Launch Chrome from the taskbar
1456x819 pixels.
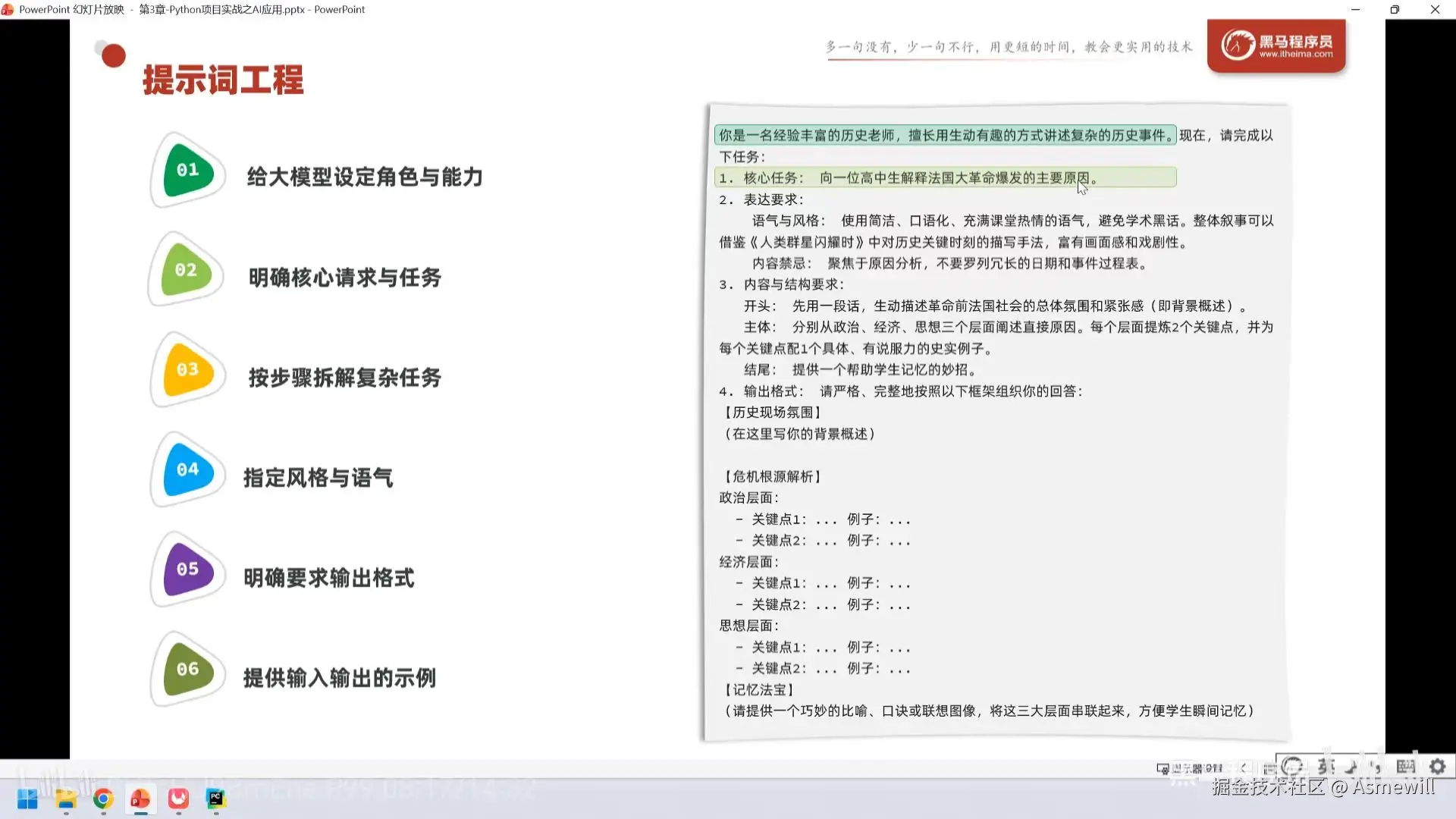[103, 799]
